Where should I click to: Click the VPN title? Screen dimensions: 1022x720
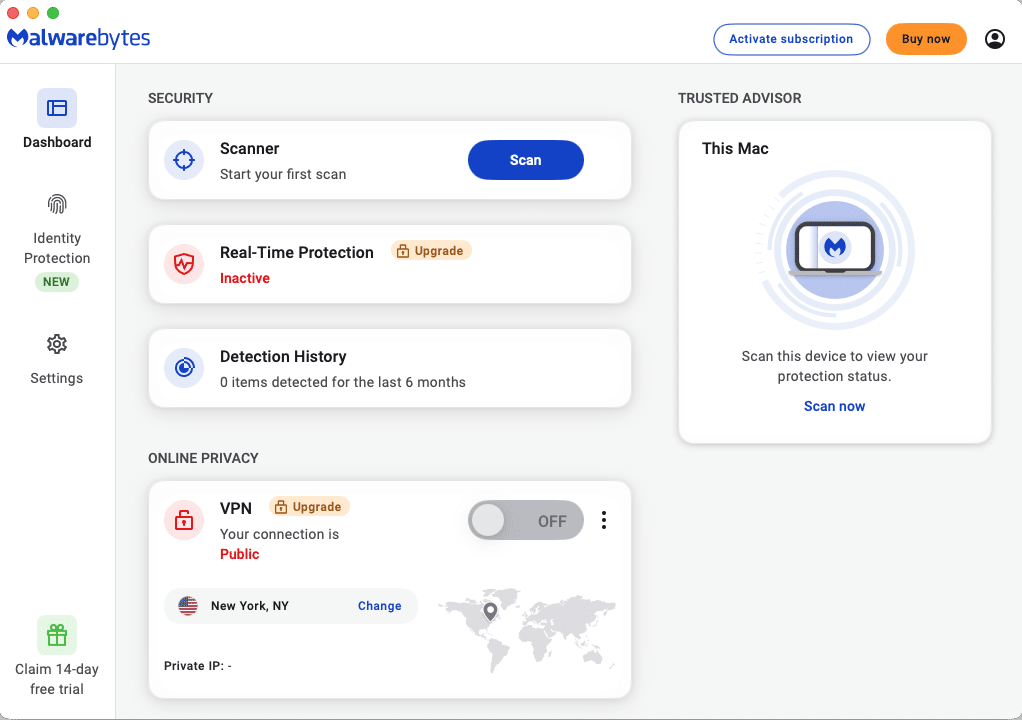(x=236, y=508)
